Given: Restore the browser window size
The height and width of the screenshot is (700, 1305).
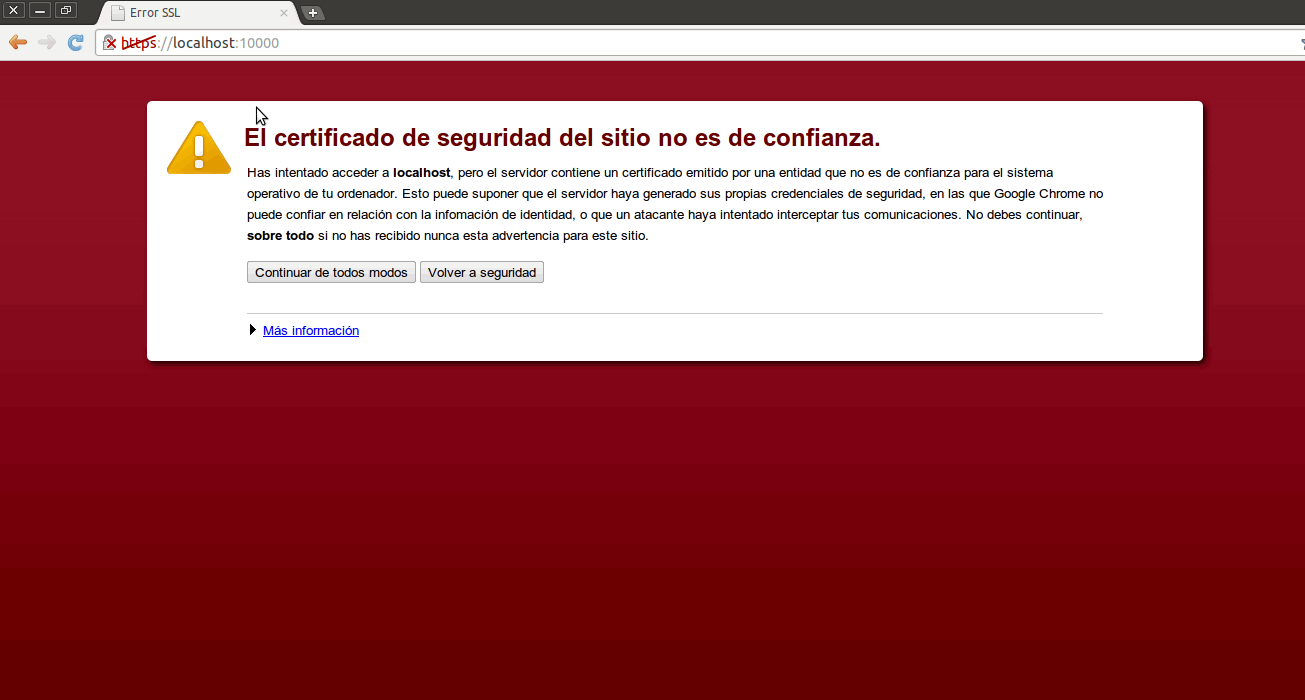Looking at the screenshot, I should pyautogui.click(x=66, y=10).
